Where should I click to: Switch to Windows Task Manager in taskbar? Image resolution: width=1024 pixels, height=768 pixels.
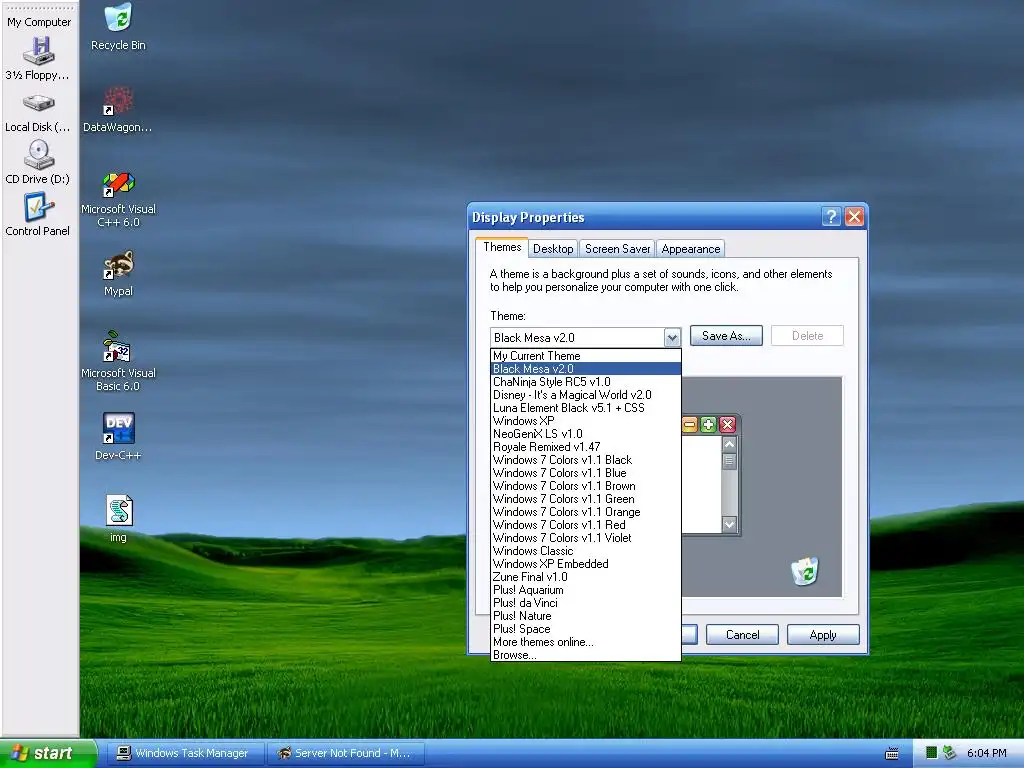(x=184, y=753)
